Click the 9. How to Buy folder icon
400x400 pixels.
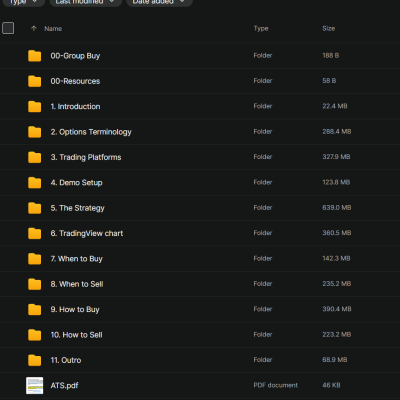(x=35, y=309)
